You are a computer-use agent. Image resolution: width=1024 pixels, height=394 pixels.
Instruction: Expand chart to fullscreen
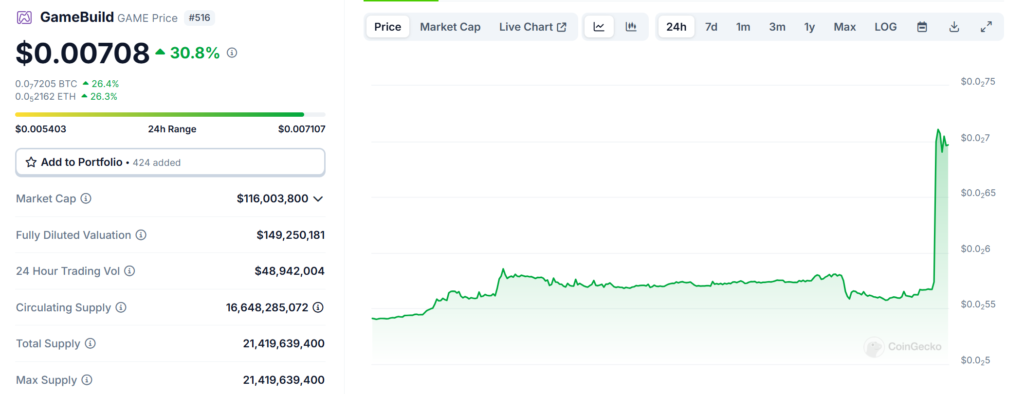[986, 27]
